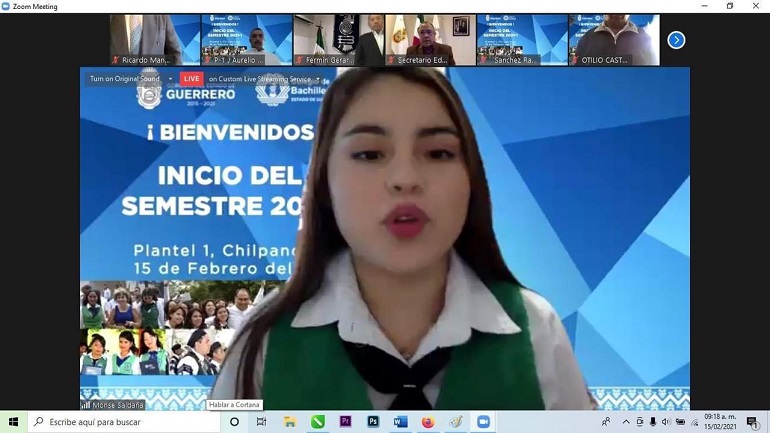
Task: Open the network Wi-Fi icon in tray
Action: pos(694,422)
